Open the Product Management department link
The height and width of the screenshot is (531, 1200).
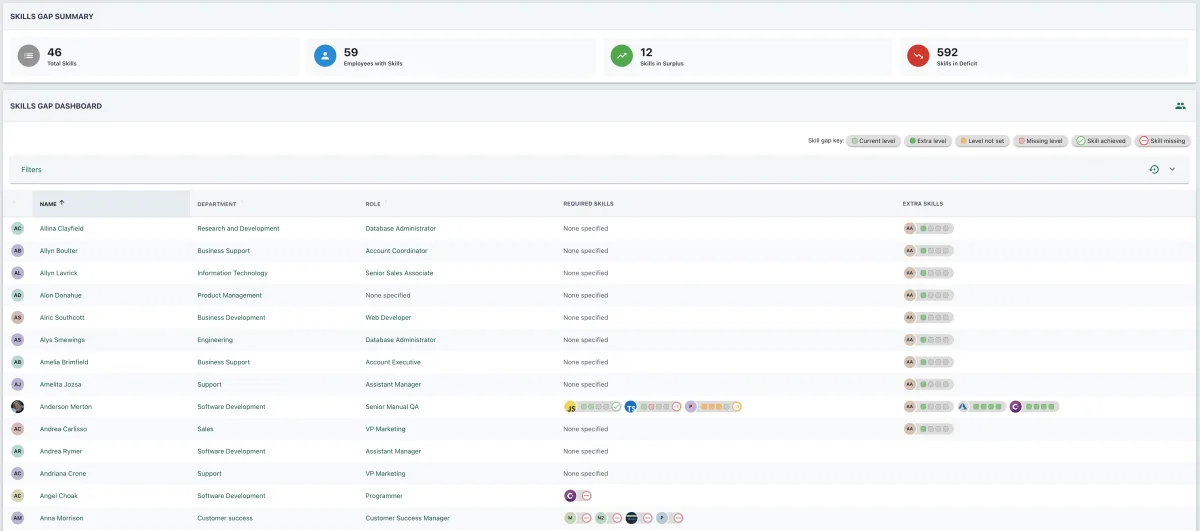pyautogui.click(x=229, y=295)
